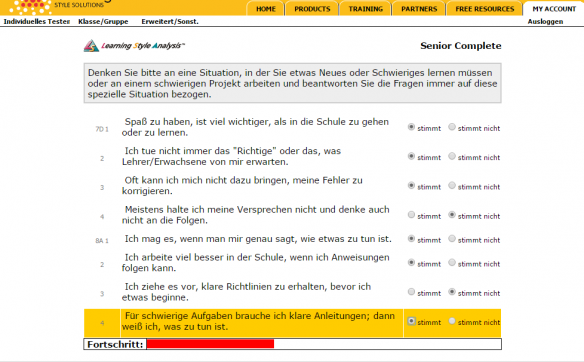Select 'stimmt nicht' for 'Spaß zu haben' question
This screenshot has height=362, width=584.
coord(452,127)
